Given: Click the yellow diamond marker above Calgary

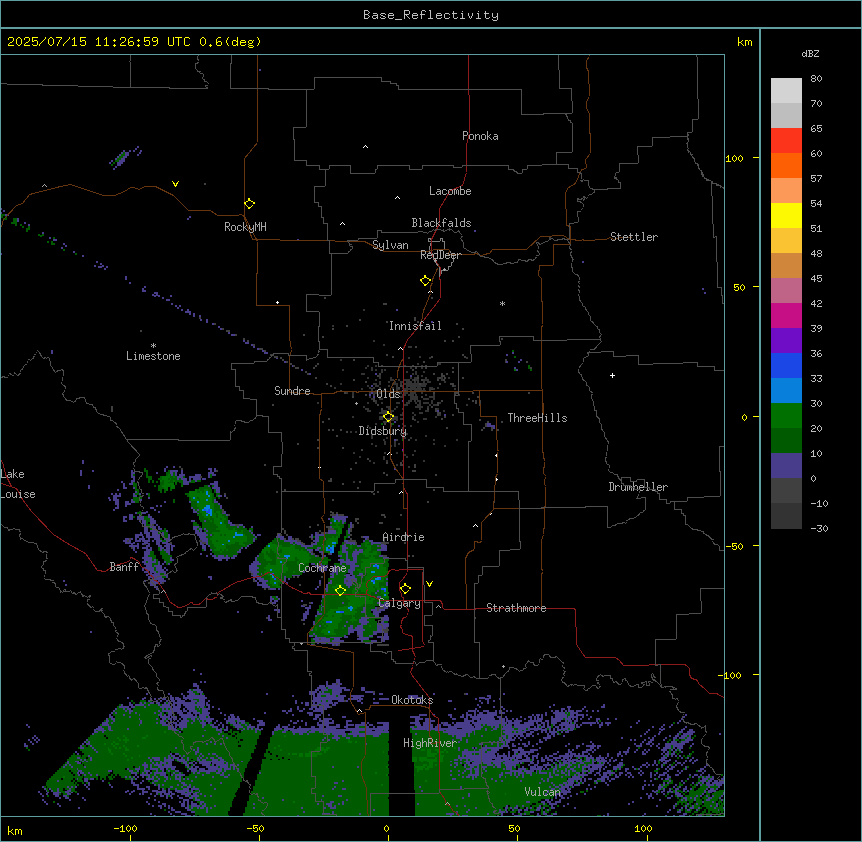Looking at the screenshot, I should tap(405, 589).
